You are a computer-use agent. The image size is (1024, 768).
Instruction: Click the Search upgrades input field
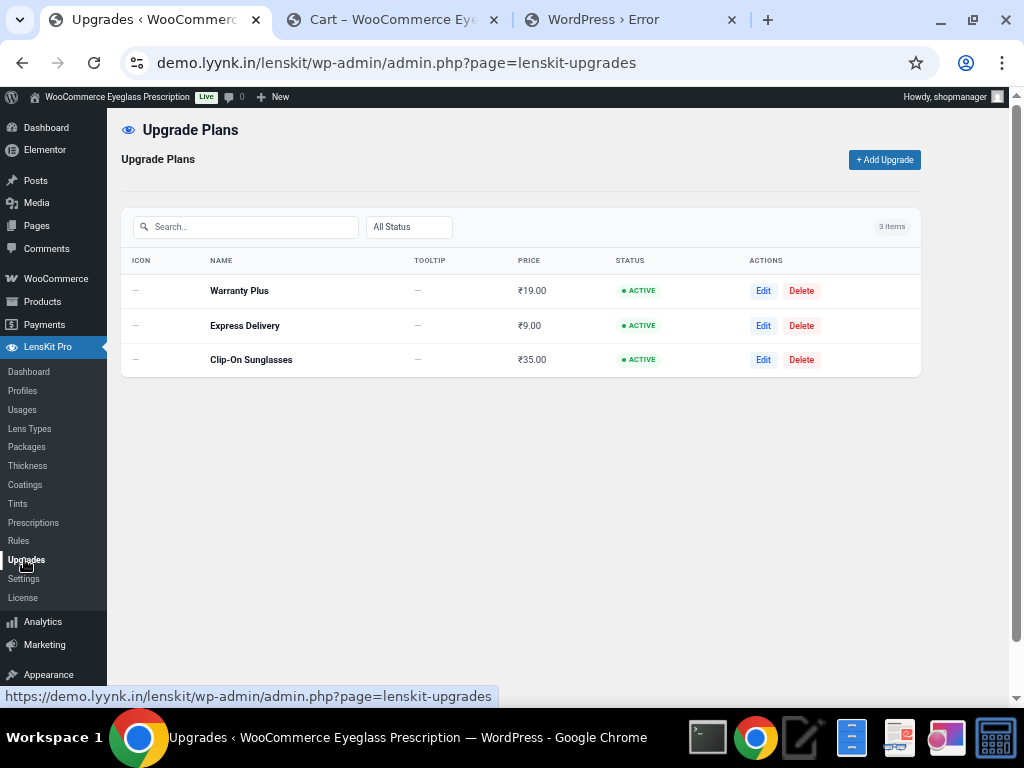(250, 227)
